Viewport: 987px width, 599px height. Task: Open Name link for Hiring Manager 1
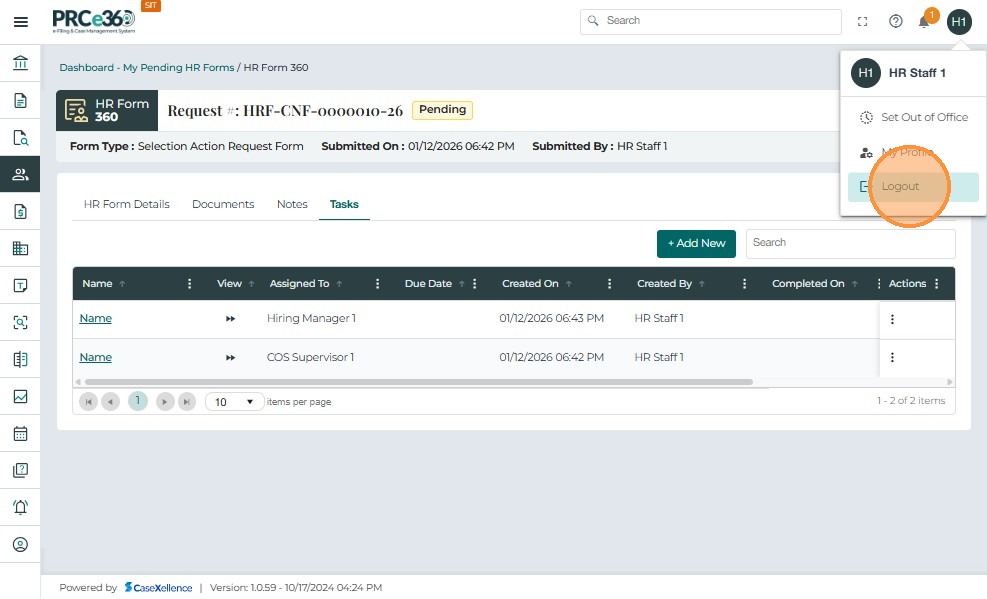click(x=96, y=318)
